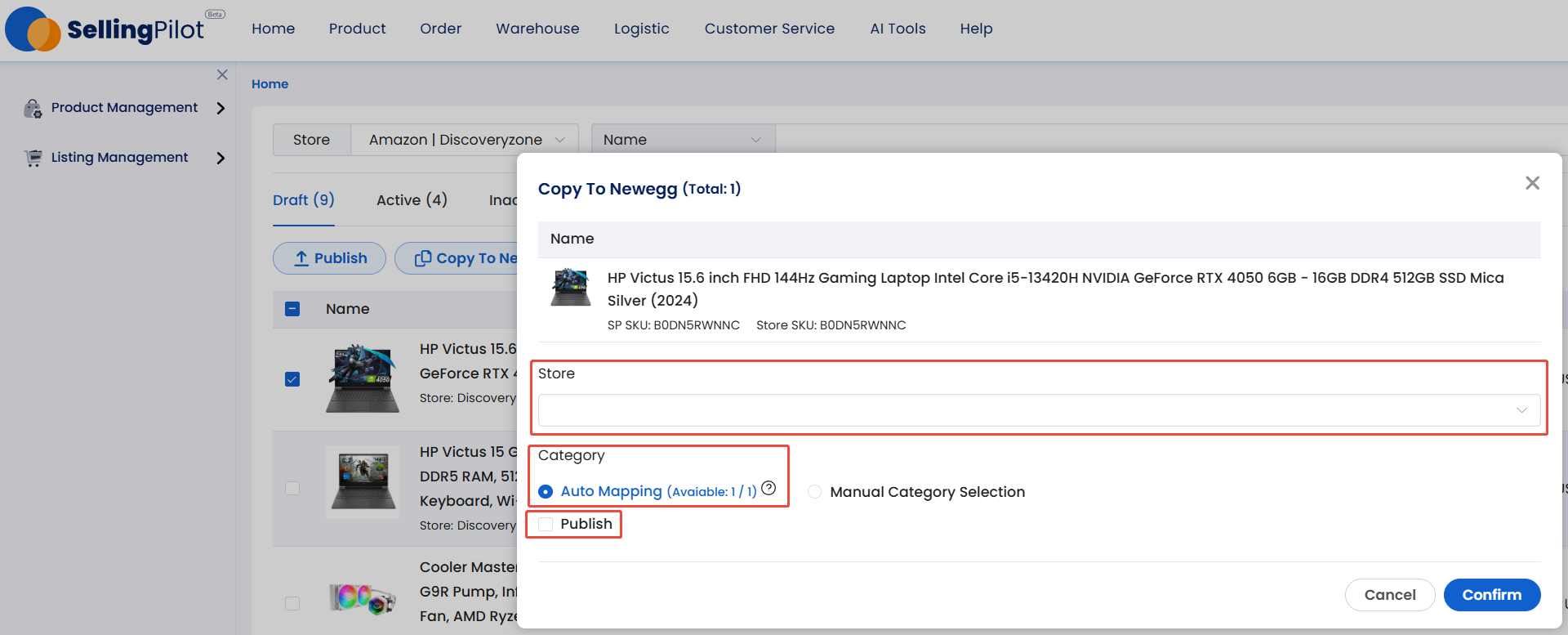Click the SellingPilot logo
Screen dimensions: 1568x635
click(x=114, y=29)
